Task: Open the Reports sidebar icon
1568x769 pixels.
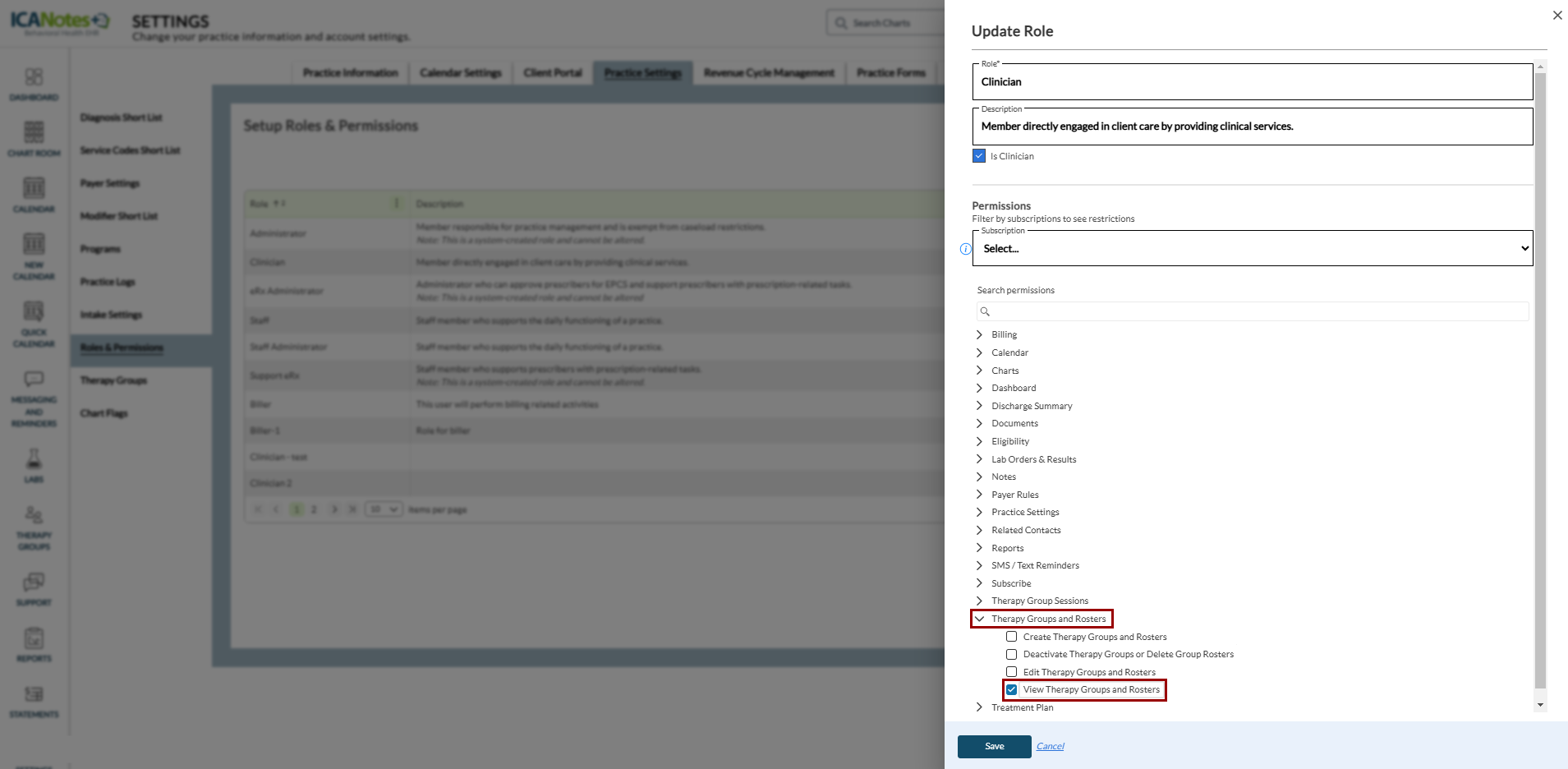Action: (34, 638)
